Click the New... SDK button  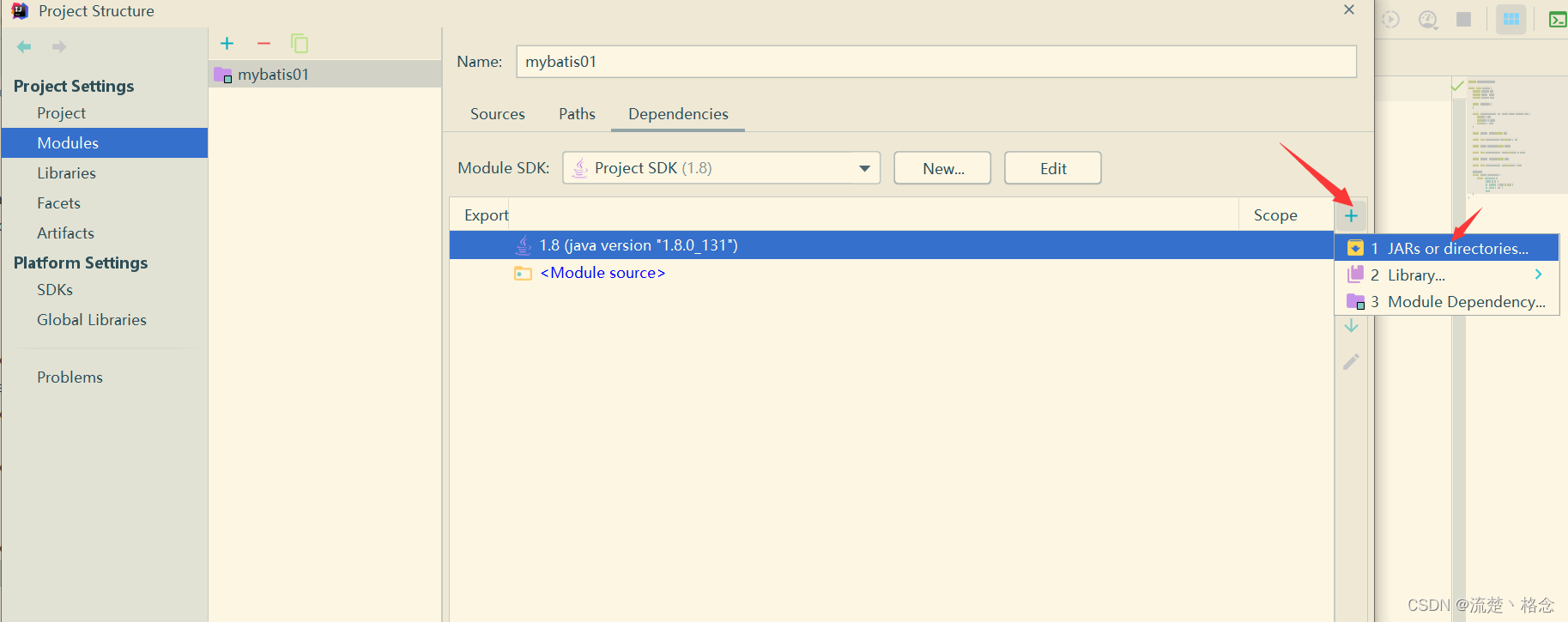coord(942,168)
